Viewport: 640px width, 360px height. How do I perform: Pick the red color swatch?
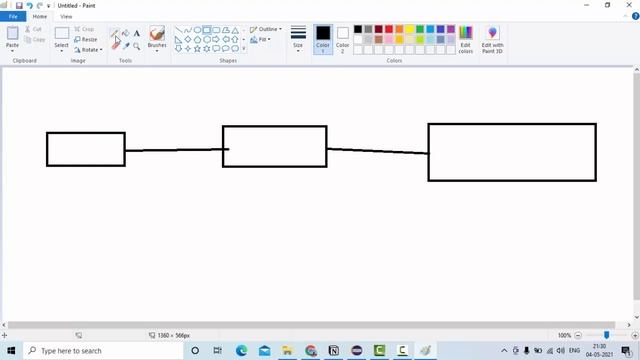click(389, 29)
